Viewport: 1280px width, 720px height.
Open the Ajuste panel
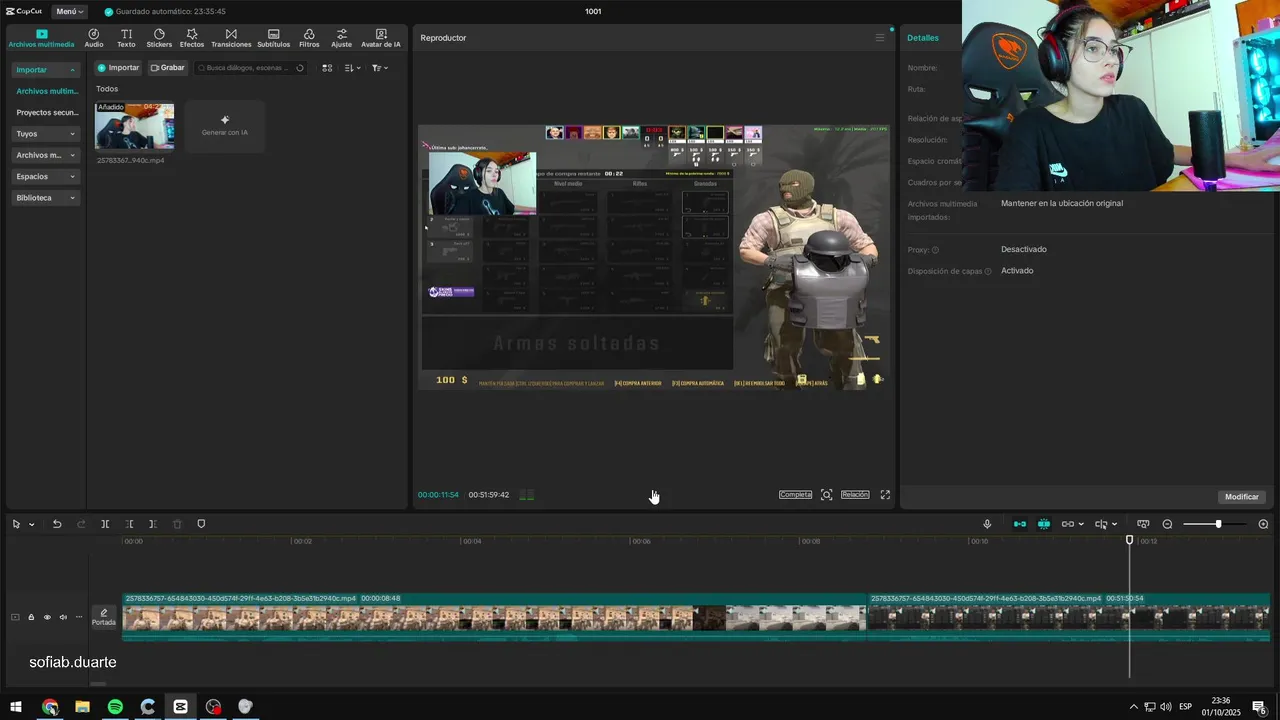(342, 38)
